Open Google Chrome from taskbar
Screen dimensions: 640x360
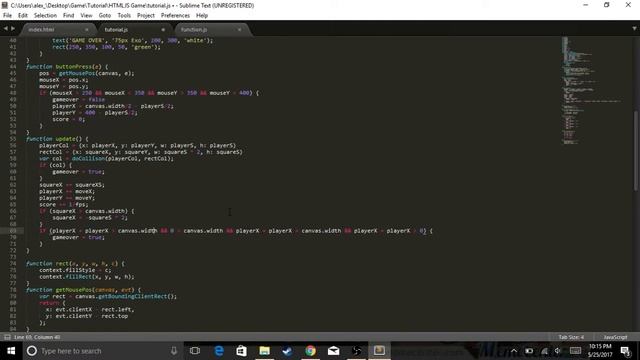coord(311,351)
